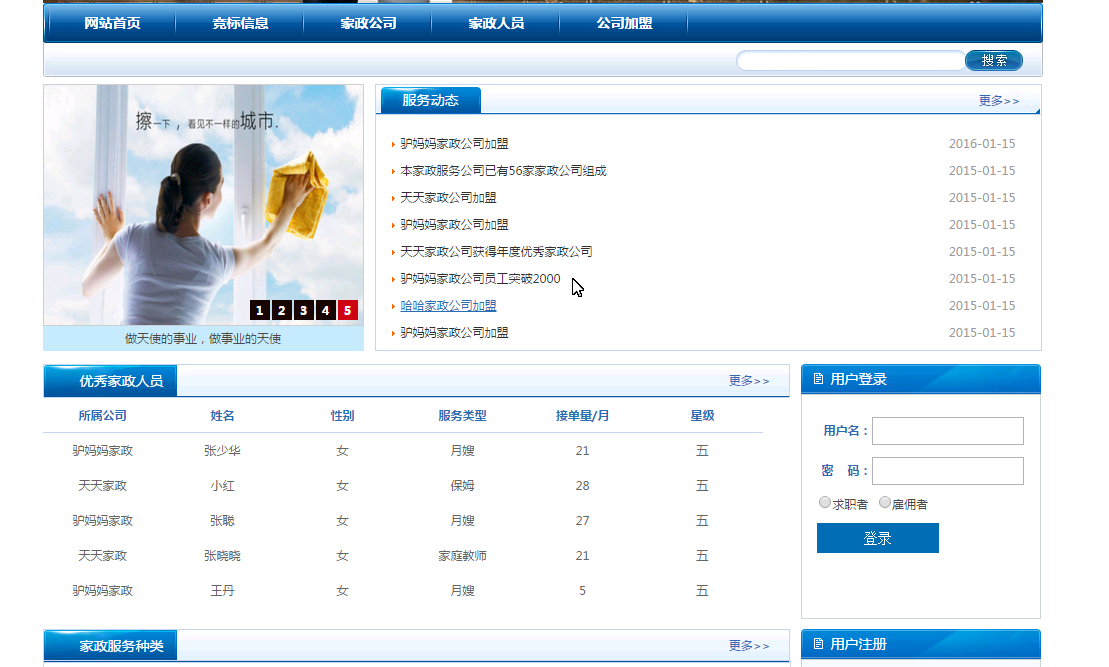Click the 用户名 input field

click(948, 431)
